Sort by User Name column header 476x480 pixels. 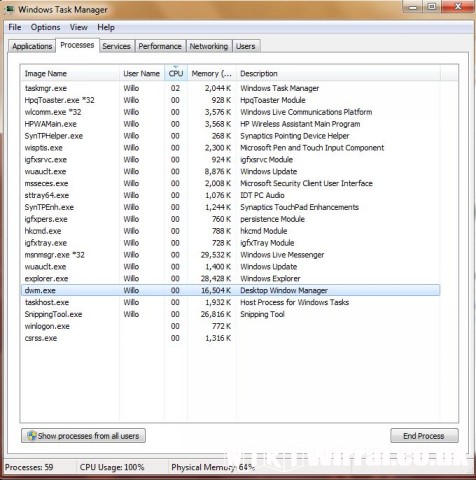coord(142,73)
